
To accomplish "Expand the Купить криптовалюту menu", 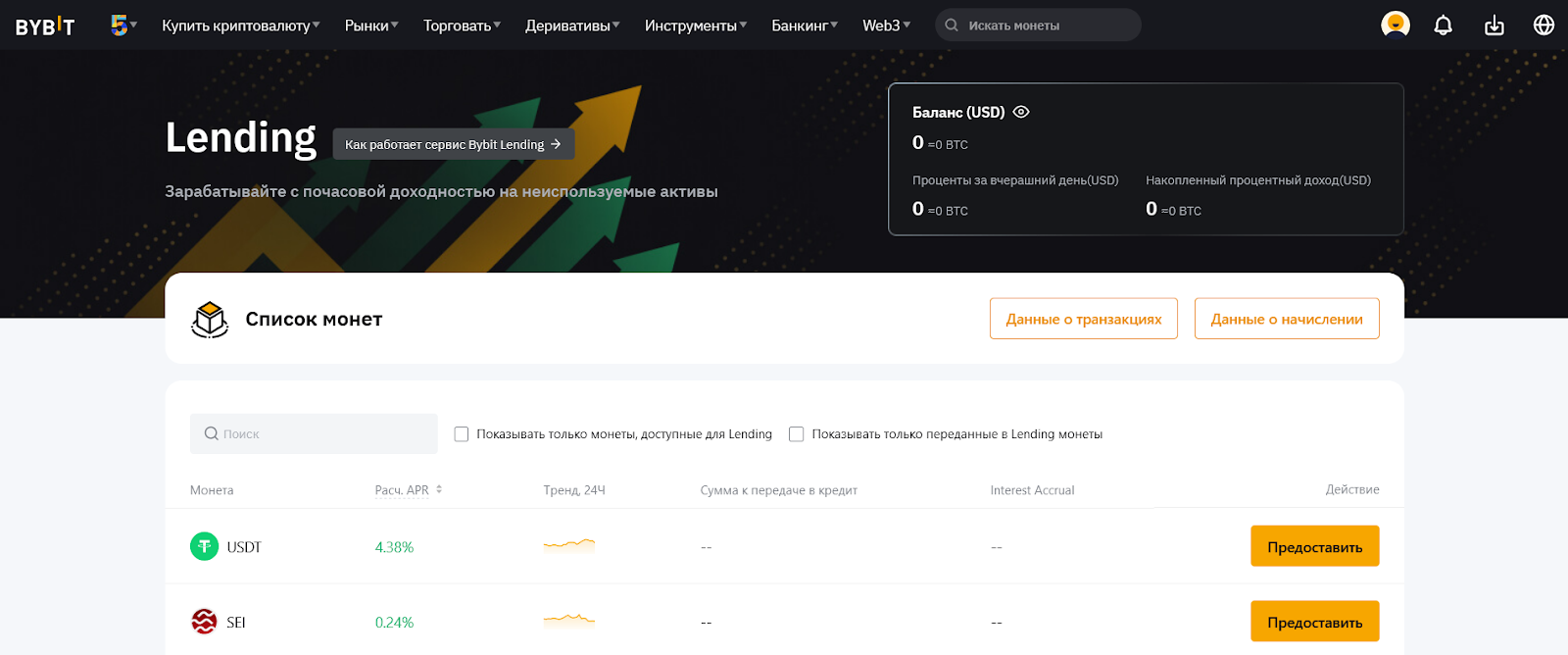I will coord(240,25).
